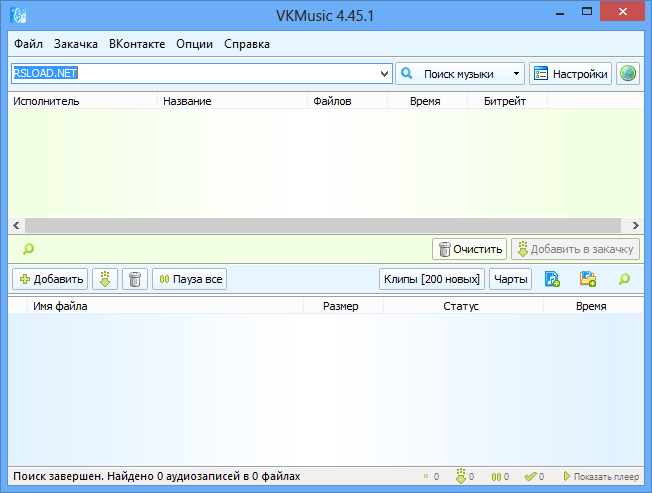652x493 pixels.
Task: Open the Справка menu
Action: (247, 44)
